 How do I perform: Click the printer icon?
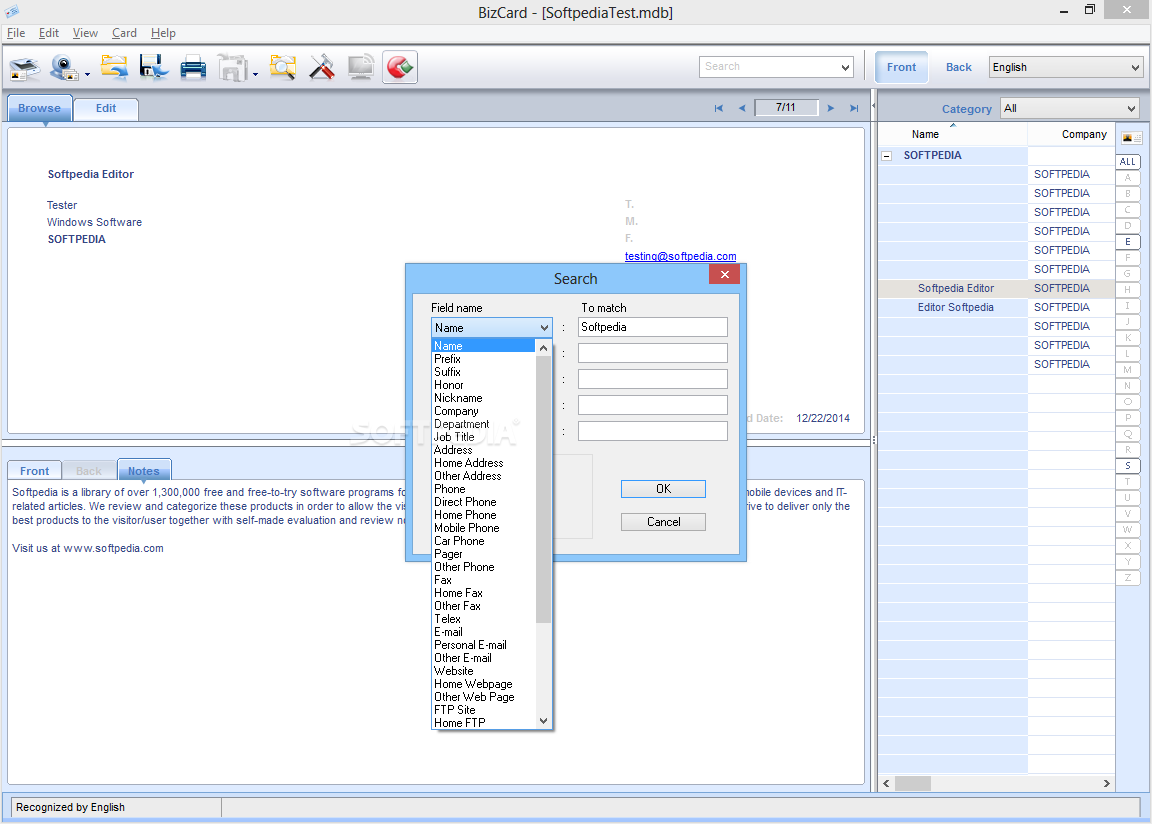pyautogui.click(x=193, y=68)
